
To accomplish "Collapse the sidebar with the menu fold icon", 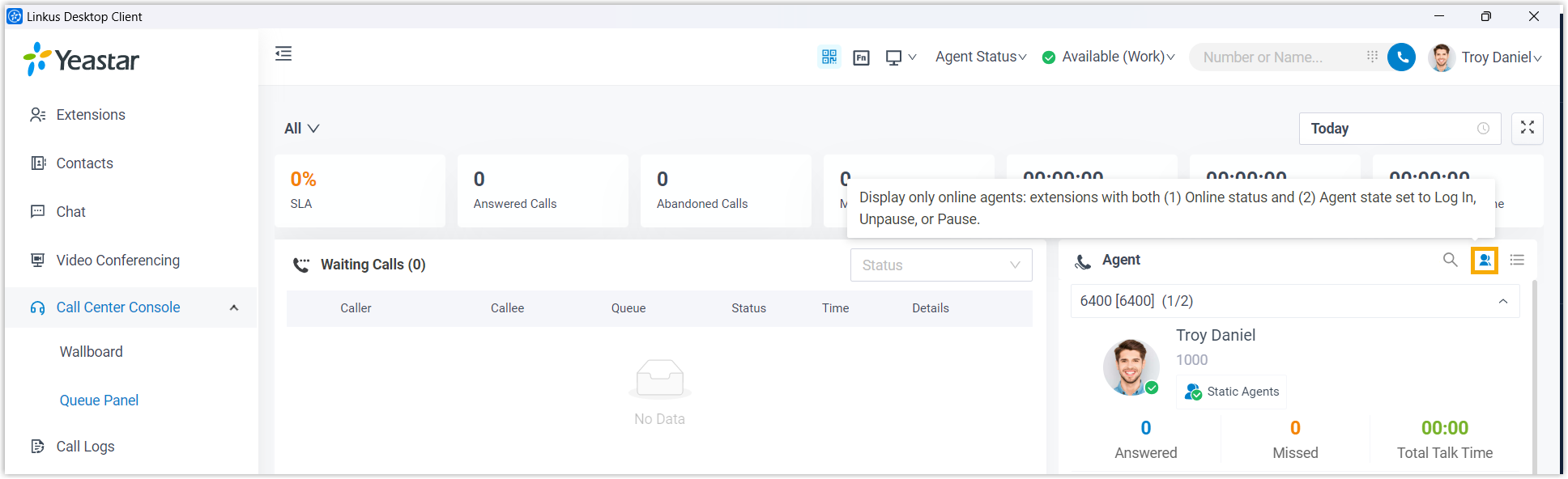I will pos(283,54).
